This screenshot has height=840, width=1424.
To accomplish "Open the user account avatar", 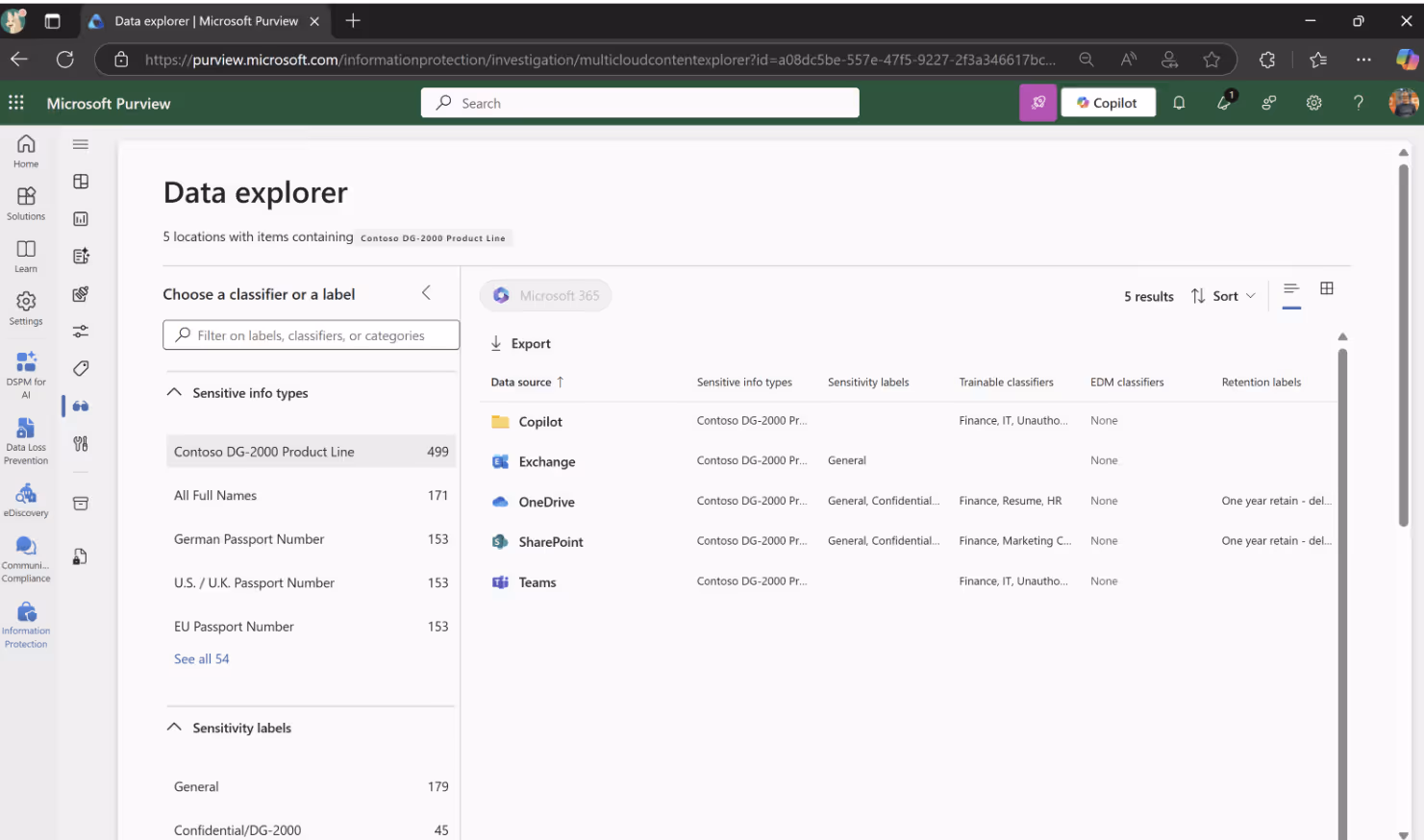I will point(1403,103).
